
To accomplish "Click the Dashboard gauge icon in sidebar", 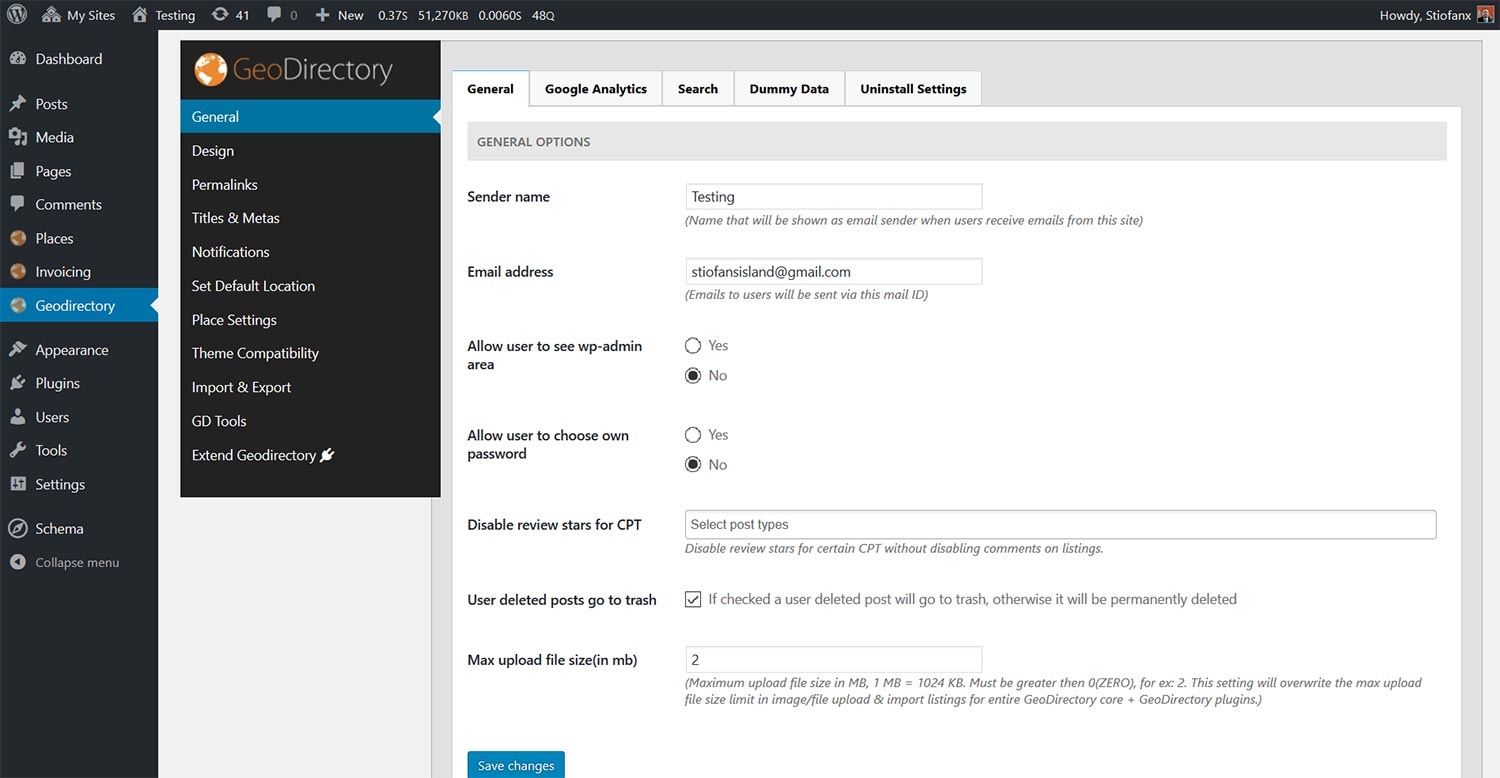I will [x=18, y=59].
